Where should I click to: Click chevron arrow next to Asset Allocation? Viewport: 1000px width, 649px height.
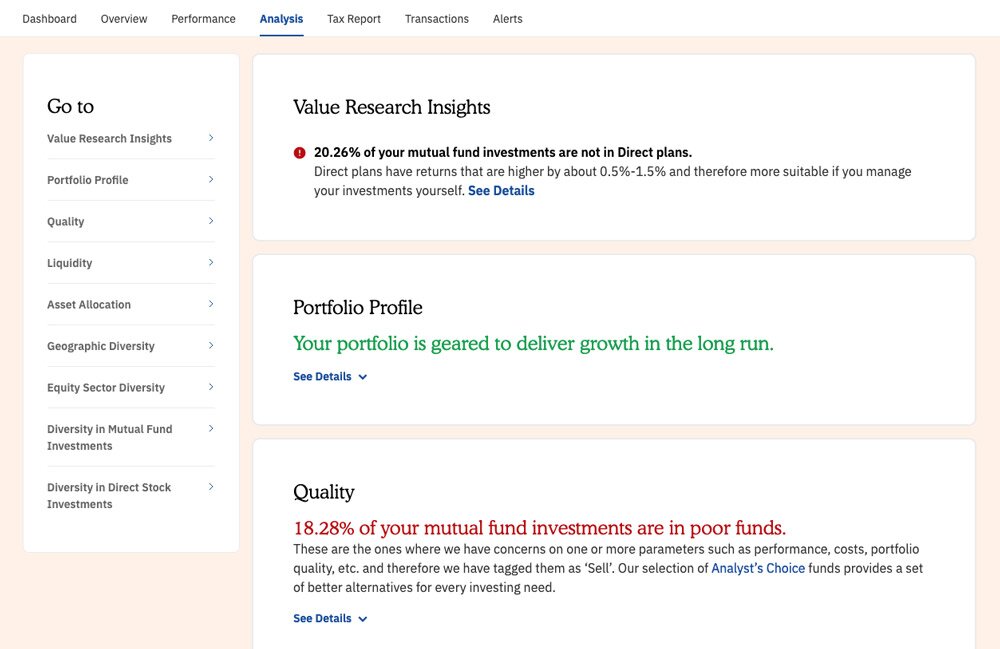point(211,304)
